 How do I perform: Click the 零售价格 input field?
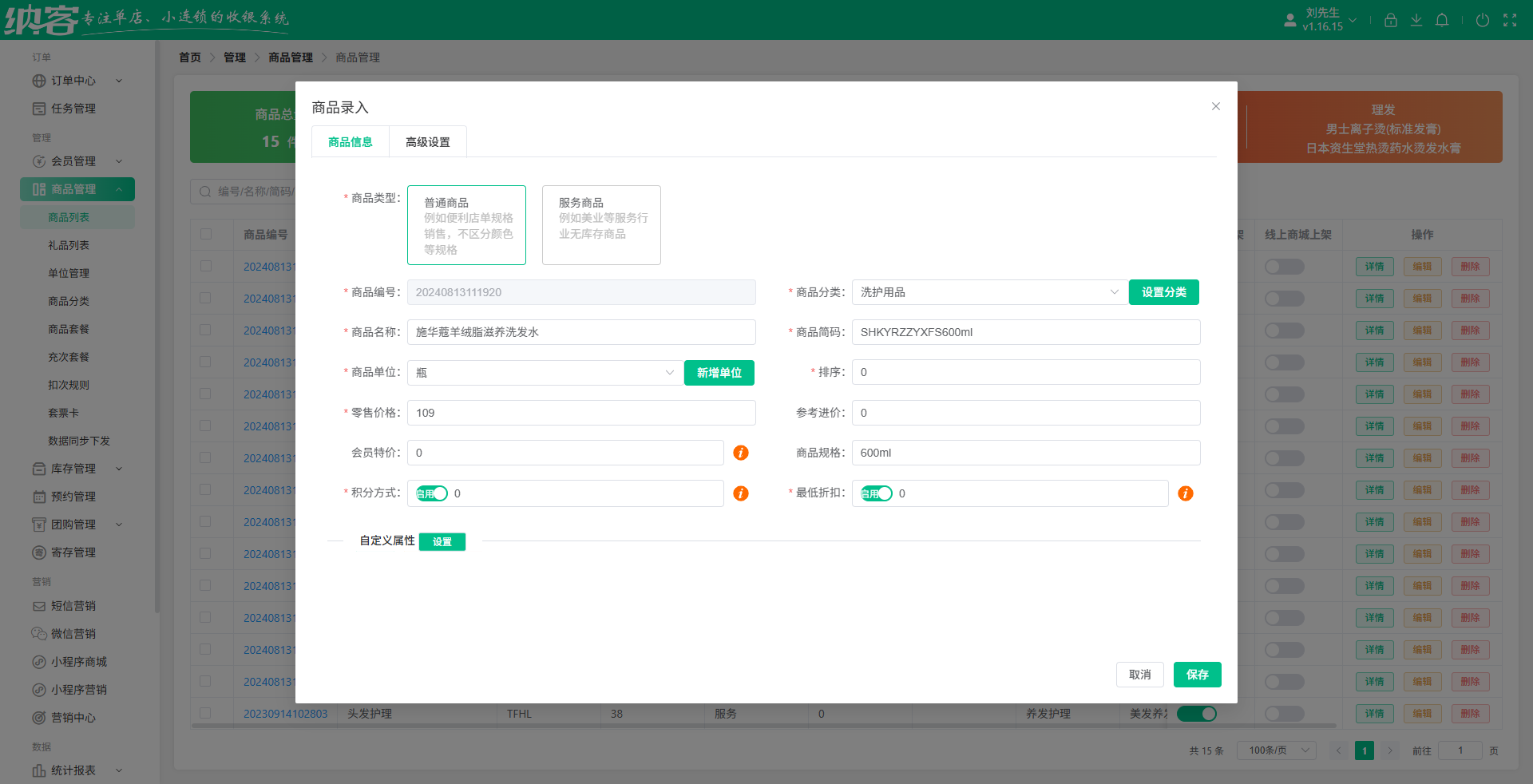click(x=581, y=413)
